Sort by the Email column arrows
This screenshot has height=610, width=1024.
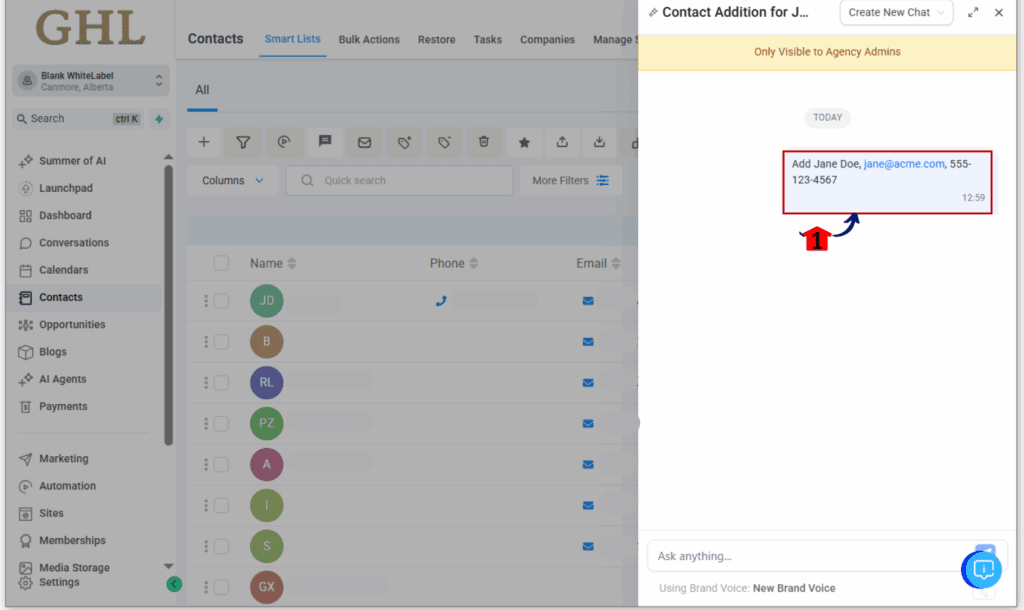click(616, 263)
